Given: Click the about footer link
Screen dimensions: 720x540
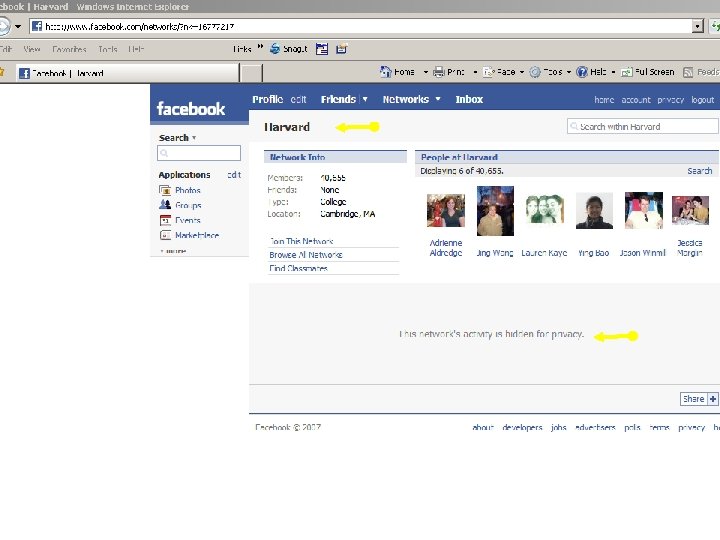Looking at the screenshot, I should (x=483, y=428).
